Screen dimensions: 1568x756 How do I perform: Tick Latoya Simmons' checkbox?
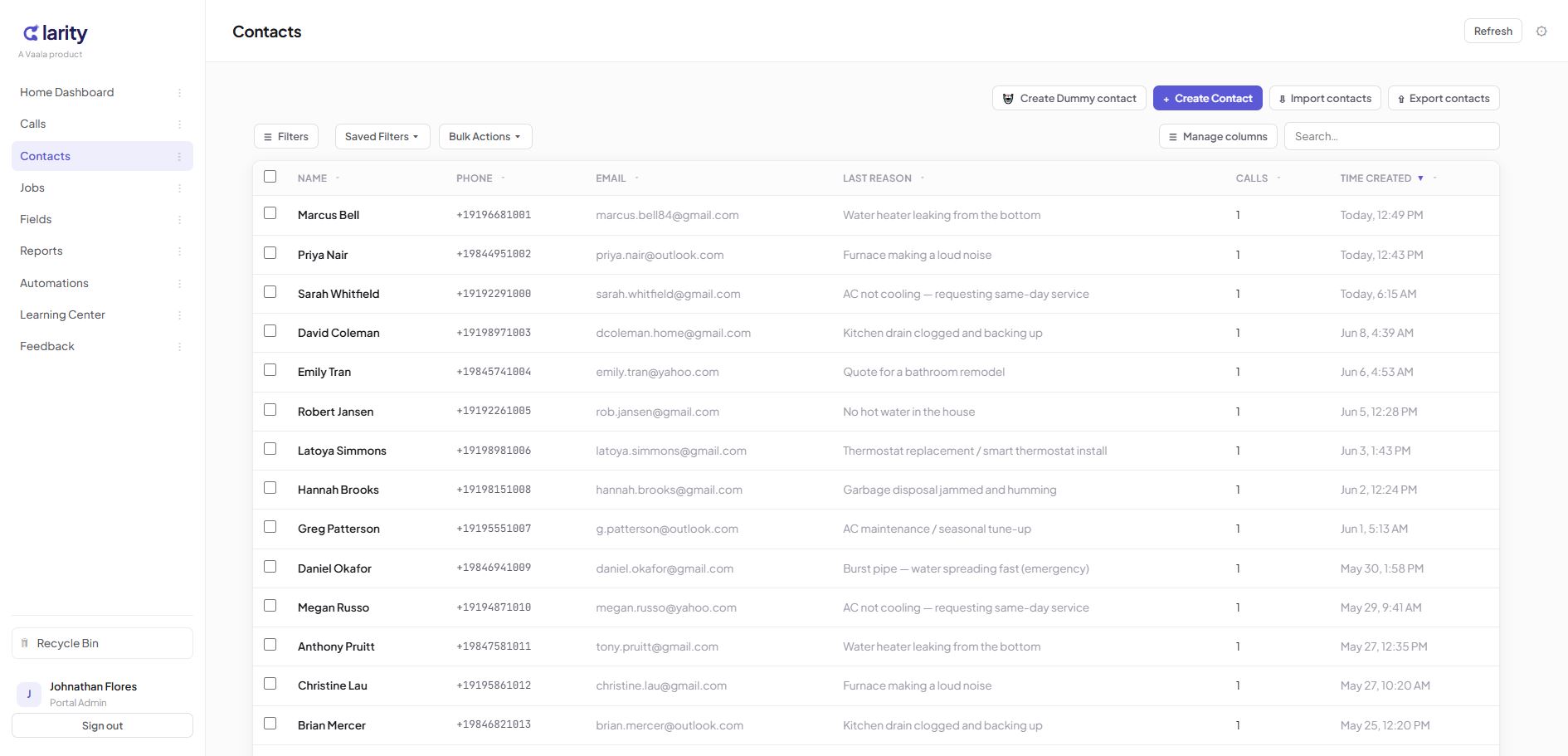[x=270, y=448]
